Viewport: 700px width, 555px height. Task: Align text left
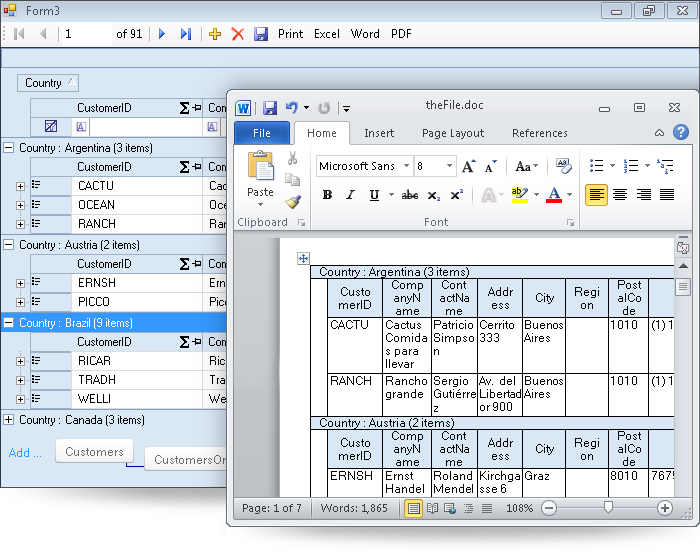(596, 195)
